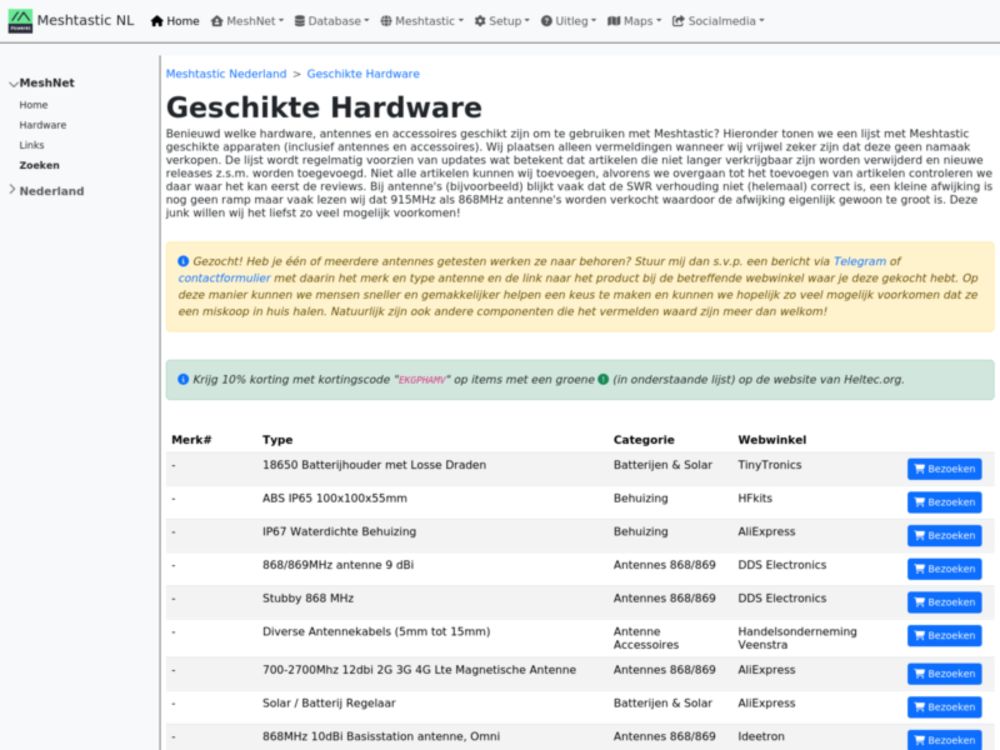The image size is (1000, 750).
Task: Click the Diverse Antennekabels (5mm tot 15mm) text
Action: click(x=376, y=631)
